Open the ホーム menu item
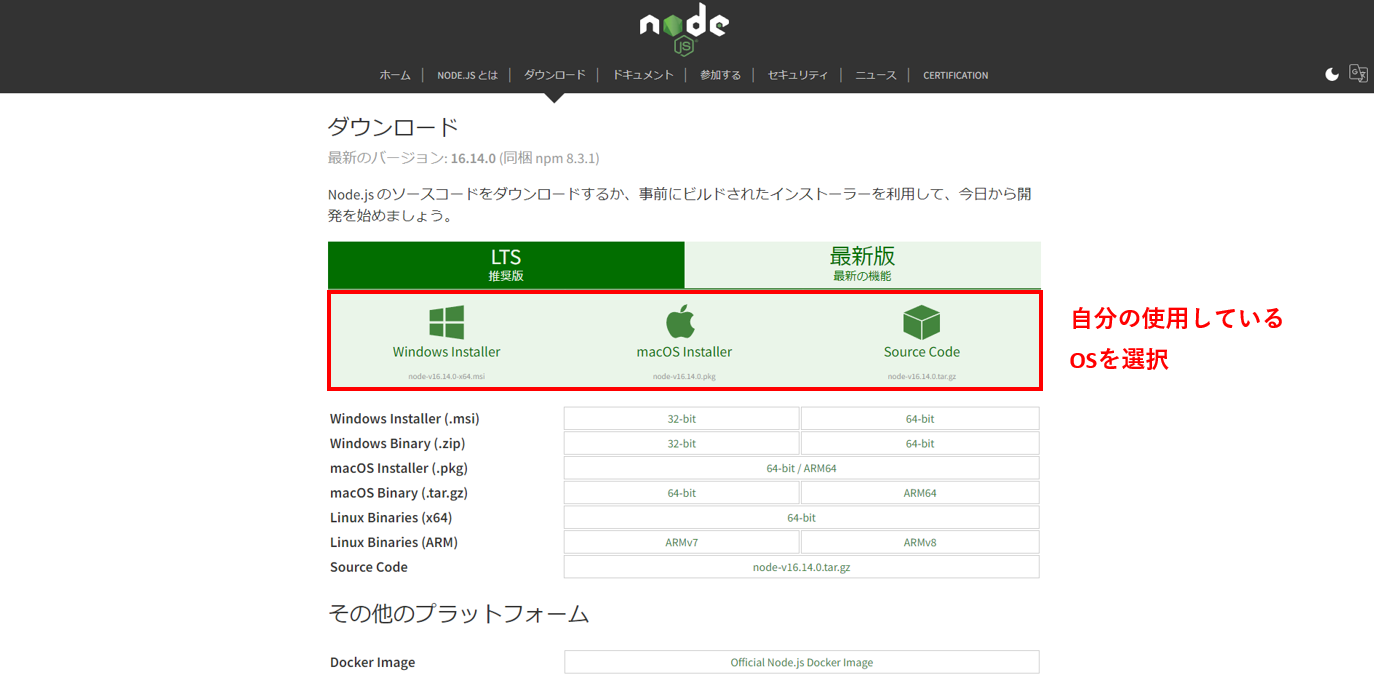Viewport: 1374px width, 674px height. [395, 75]
